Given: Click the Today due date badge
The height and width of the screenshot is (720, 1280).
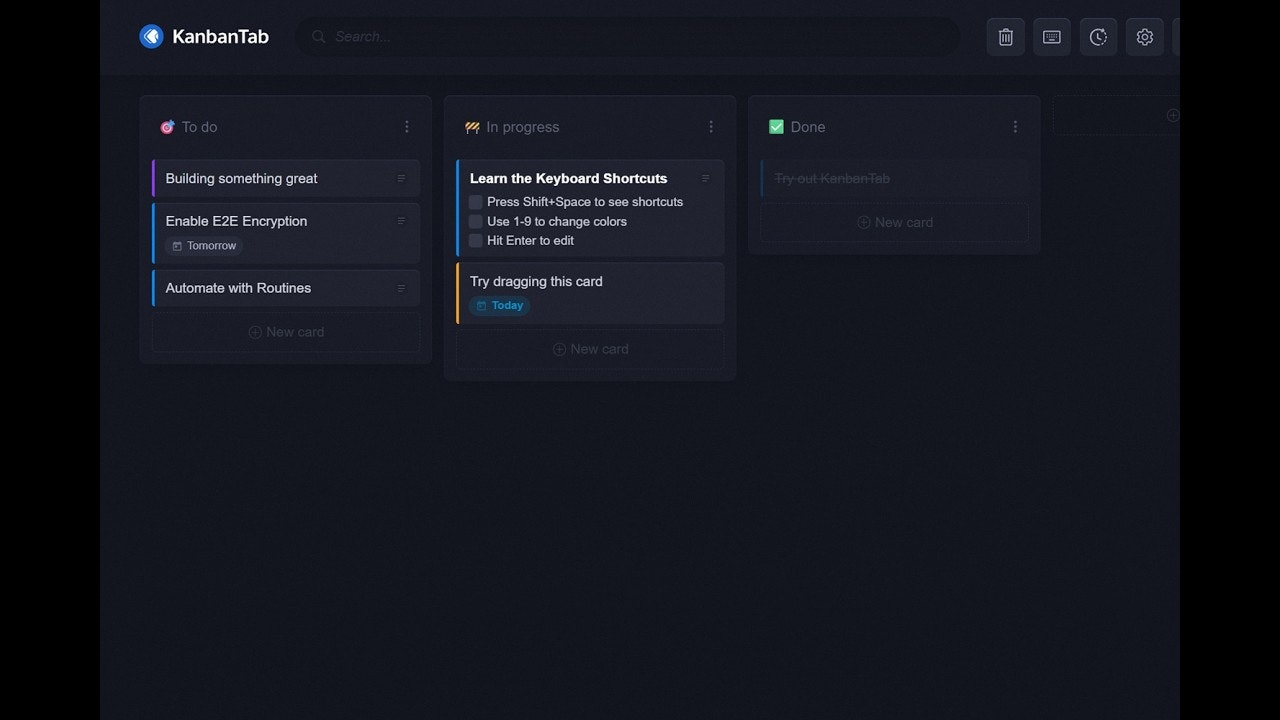Looking at the screenshot, I should pos(499,306).
